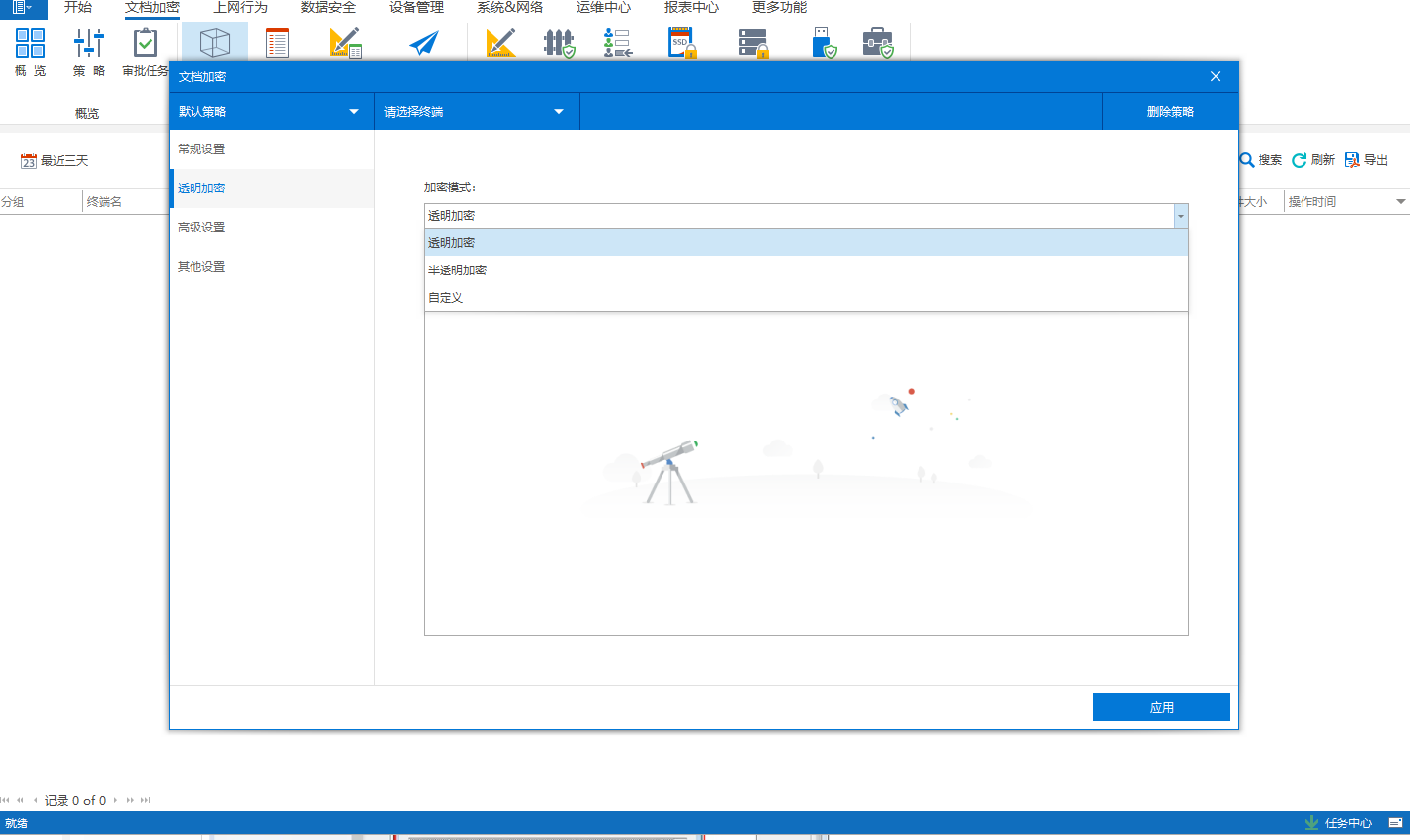Click the 最近三天 calendar icon
The width and height of the screenshot is (1410, 840).
[x=29, y=161]
